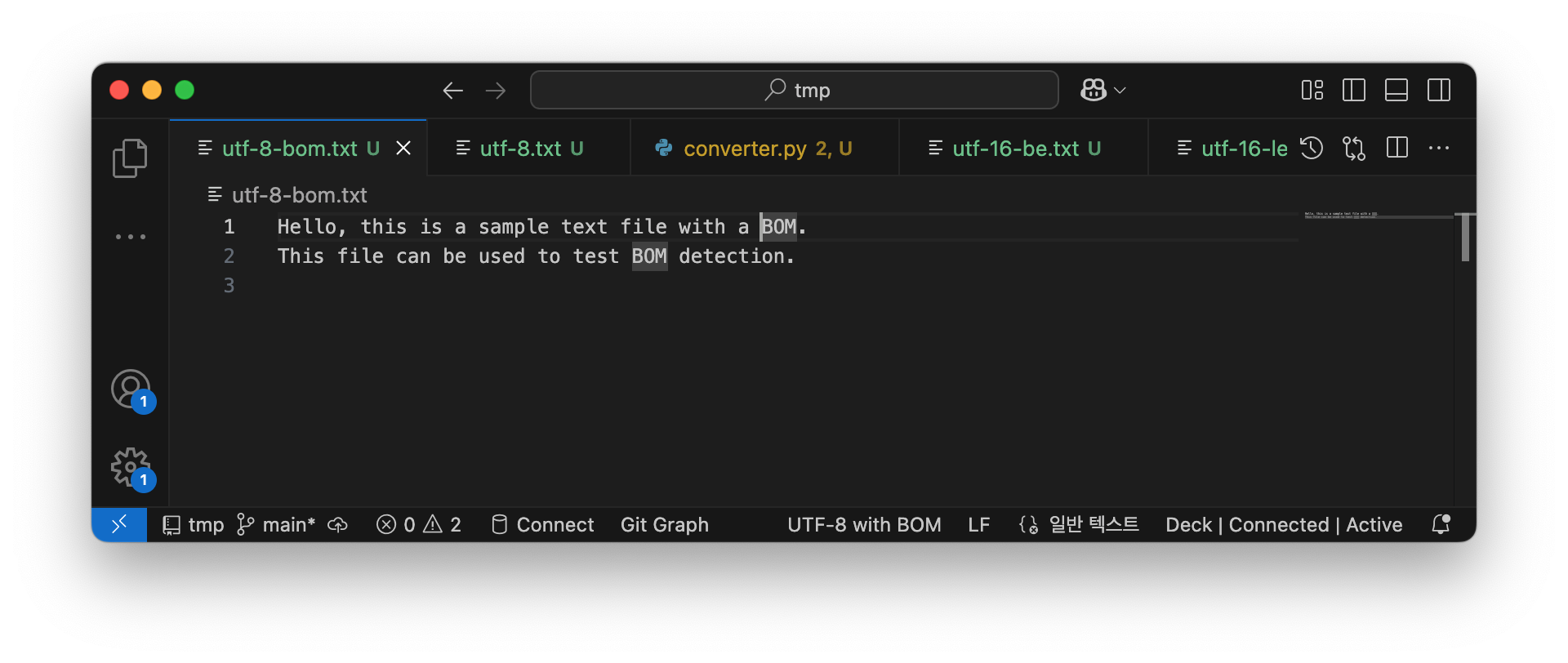Click the tmp search command box
The height and width of the screenshot is (663, 1568).
coord(795,90)
